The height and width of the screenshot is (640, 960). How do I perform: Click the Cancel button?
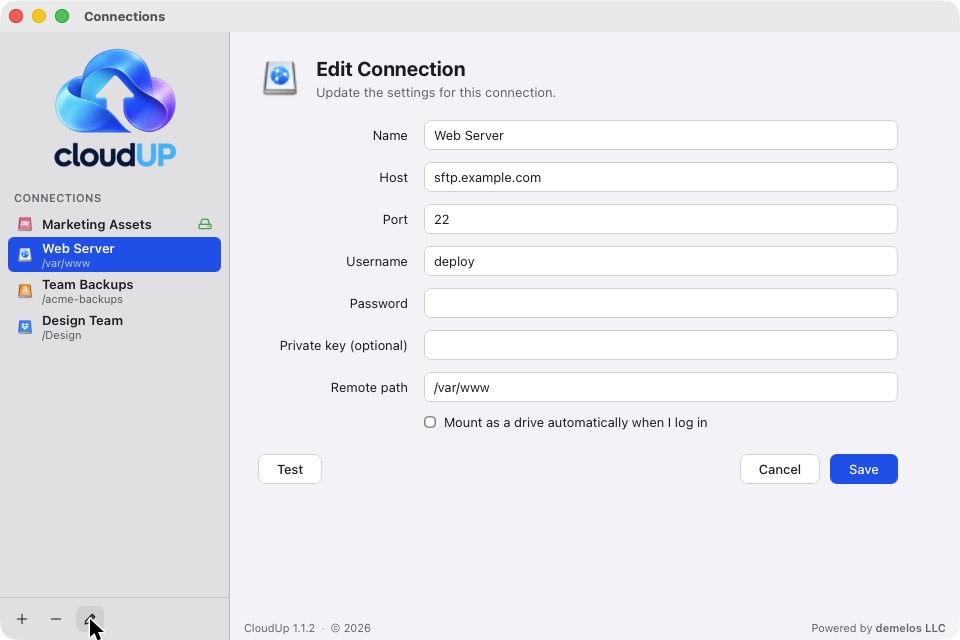click(x=779, y=469)
